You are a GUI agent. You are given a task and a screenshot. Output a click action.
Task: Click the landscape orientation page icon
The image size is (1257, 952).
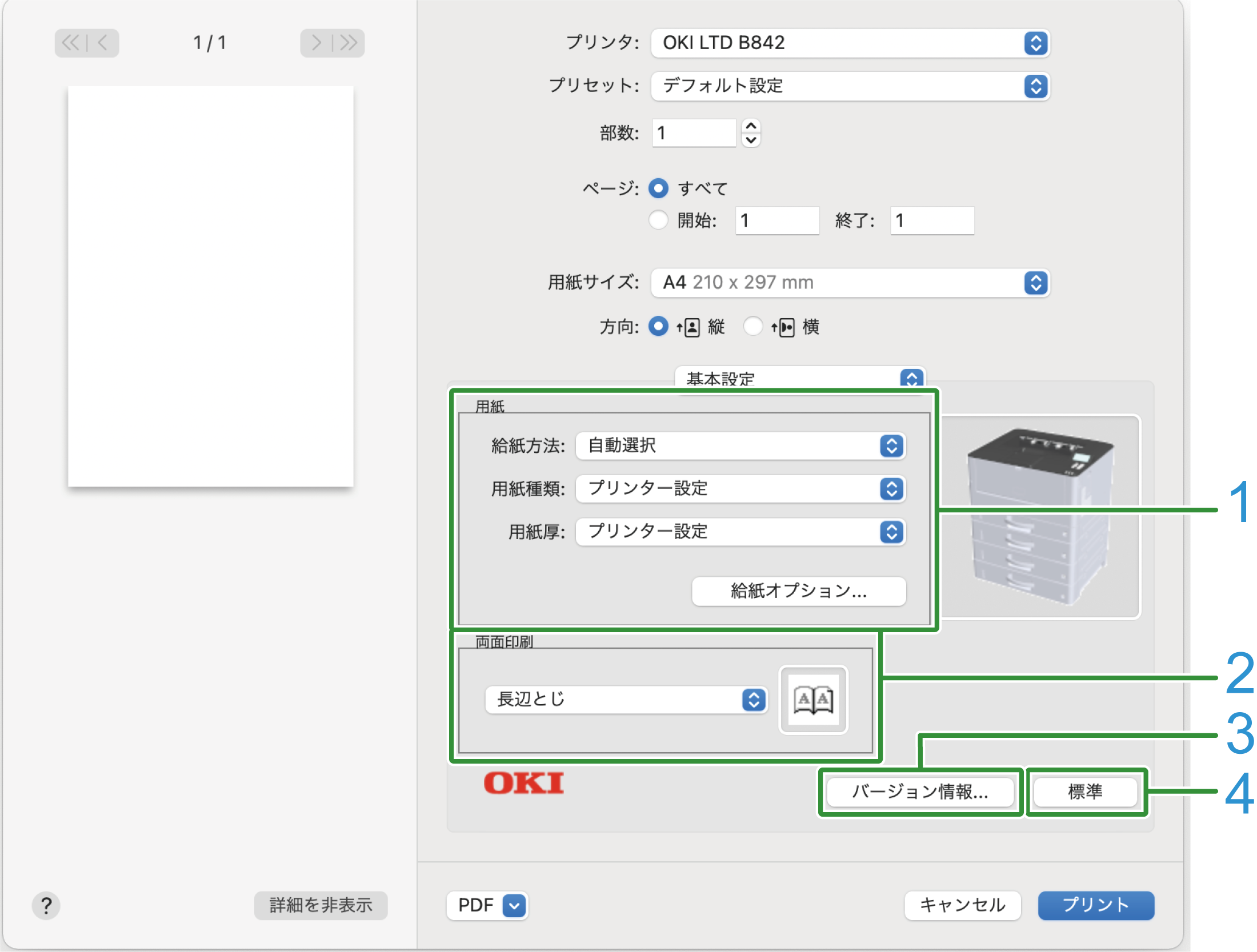(x=783, y=327)
